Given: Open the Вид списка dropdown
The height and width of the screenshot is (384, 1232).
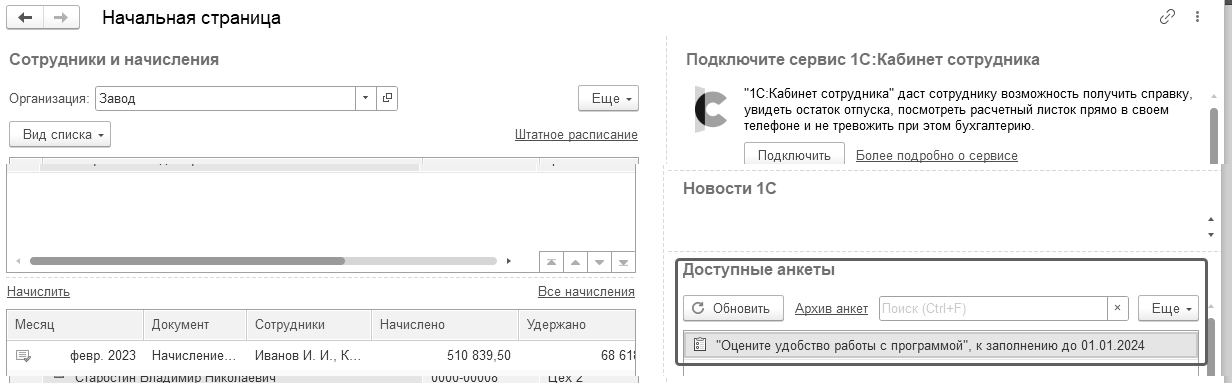Looking at the screenshot, I should (60, 134).
